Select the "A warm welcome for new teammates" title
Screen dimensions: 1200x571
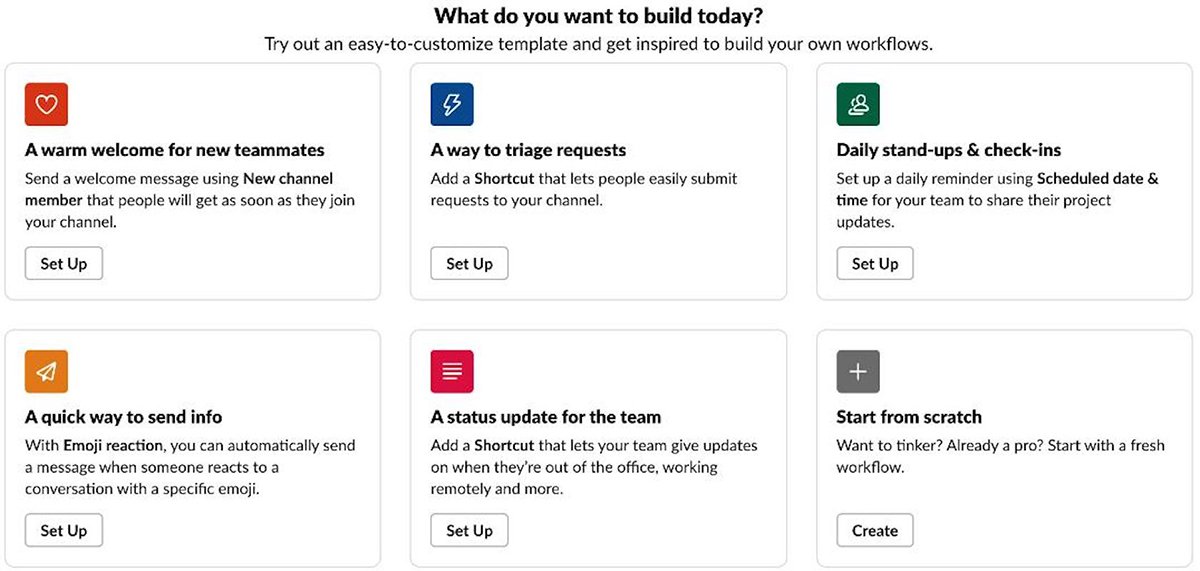tap(175, 150)
